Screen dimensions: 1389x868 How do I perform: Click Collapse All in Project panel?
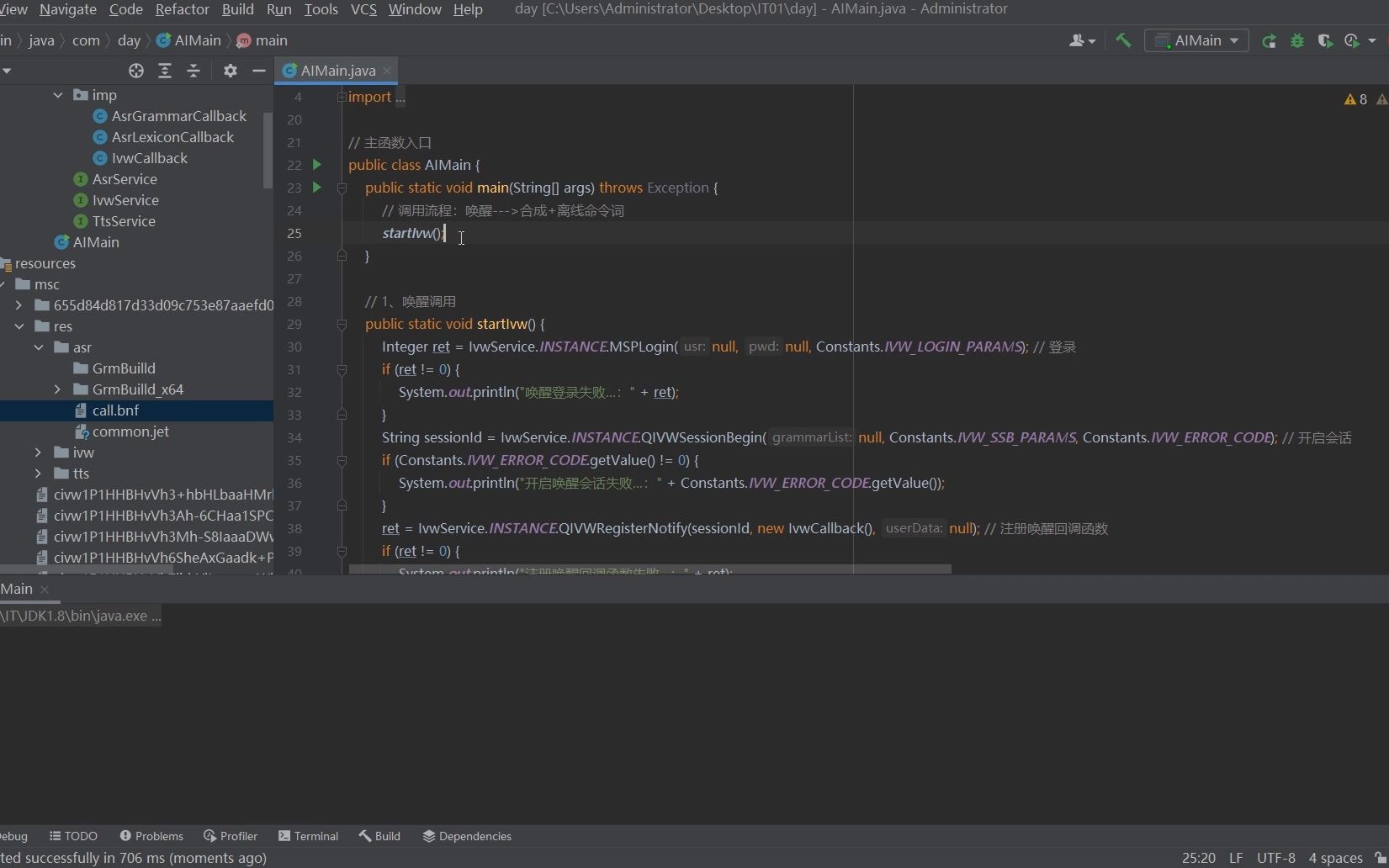click(194, 71)
